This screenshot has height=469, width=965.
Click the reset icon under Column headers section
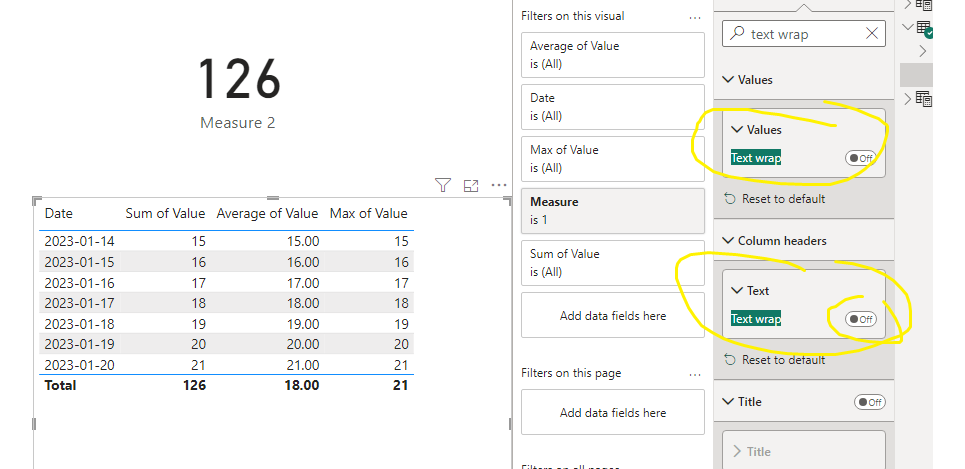pyautogui.click(x=730, y=359)
